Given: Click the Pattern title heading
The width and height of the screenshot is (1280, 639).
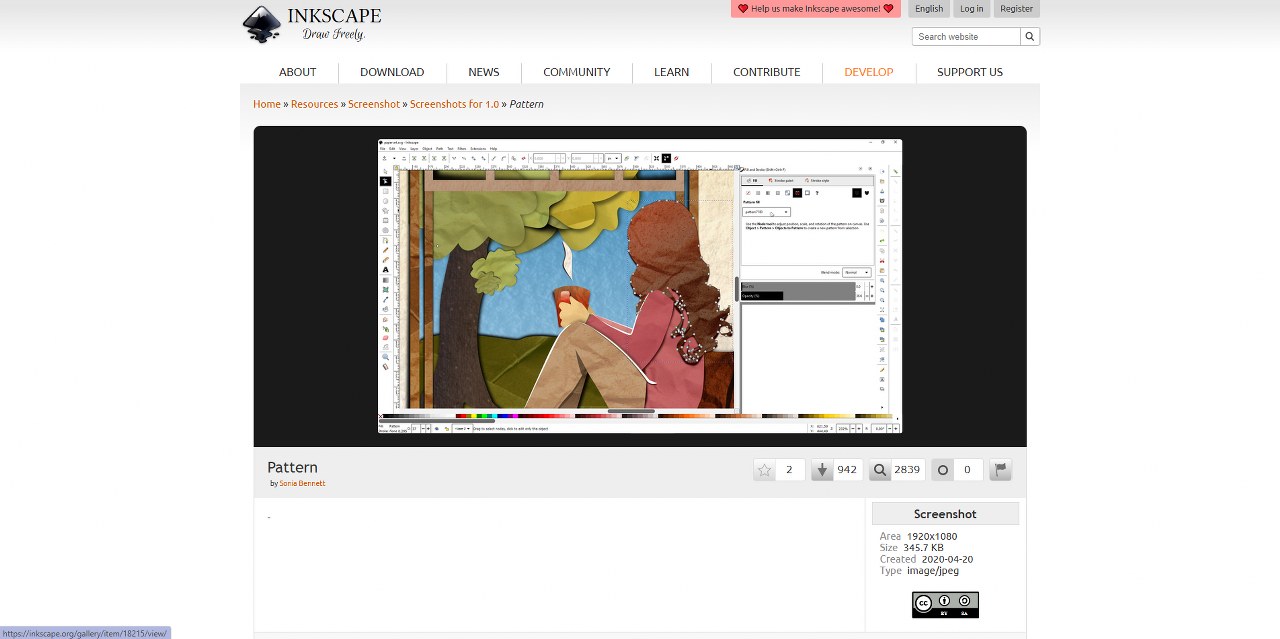Looking at the screenshot, I should point(292,468).
